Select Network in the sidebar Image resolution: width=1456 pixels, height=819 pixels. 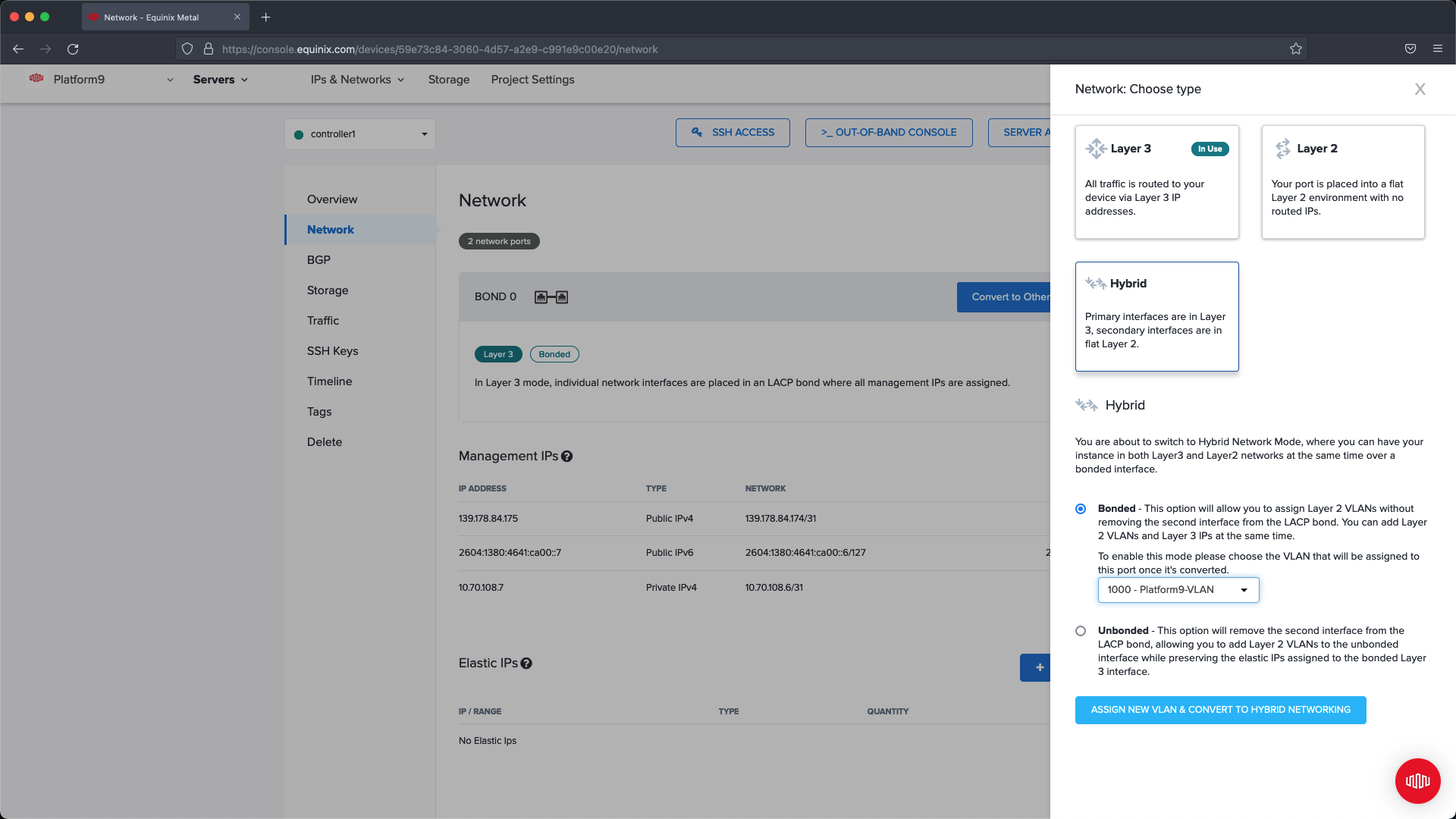pyautogui.click(x=360, y=230)
